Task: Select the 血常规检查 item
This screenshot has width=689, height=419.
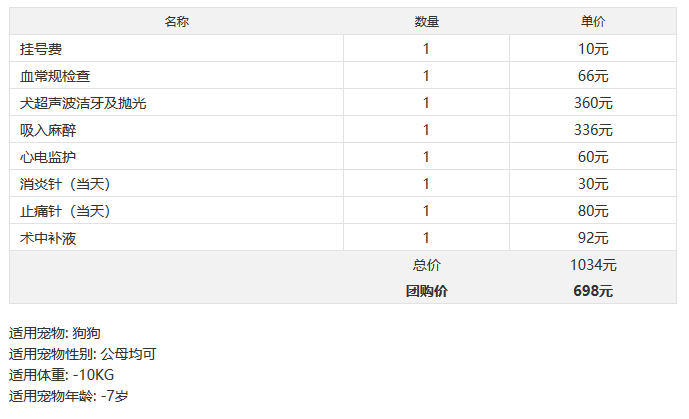Action: coord(55,76)
